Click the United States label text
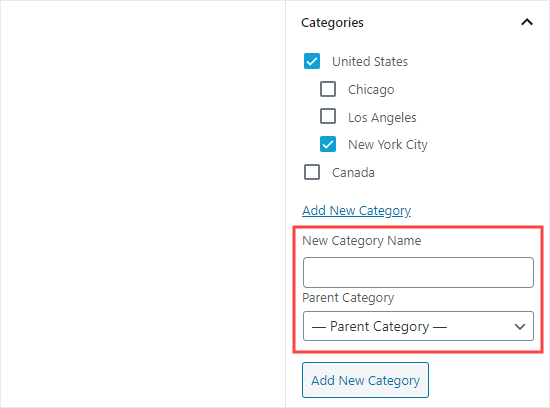 [370, 61]
